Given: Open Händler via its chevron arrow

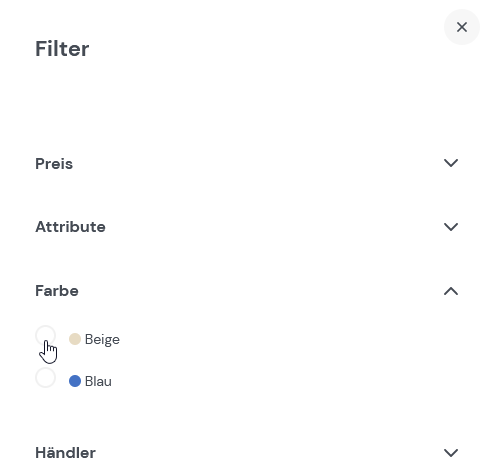Looking at the screenshot, I should coord(451,453).
